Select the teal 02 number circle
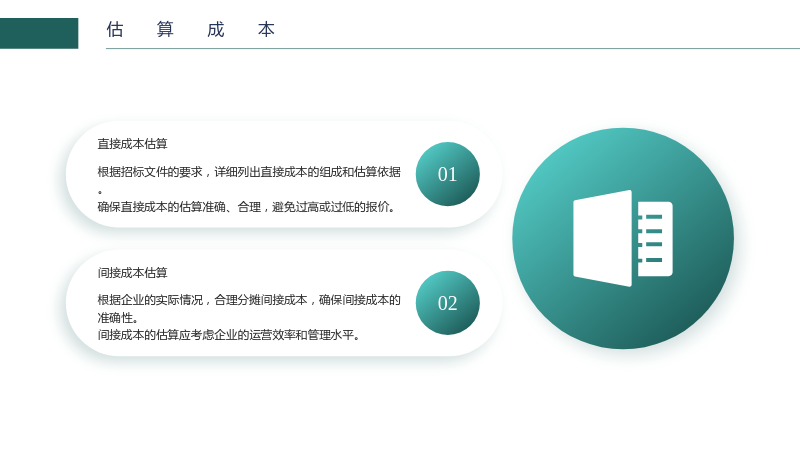The image size is (800, 450). [x=447, y=303]
